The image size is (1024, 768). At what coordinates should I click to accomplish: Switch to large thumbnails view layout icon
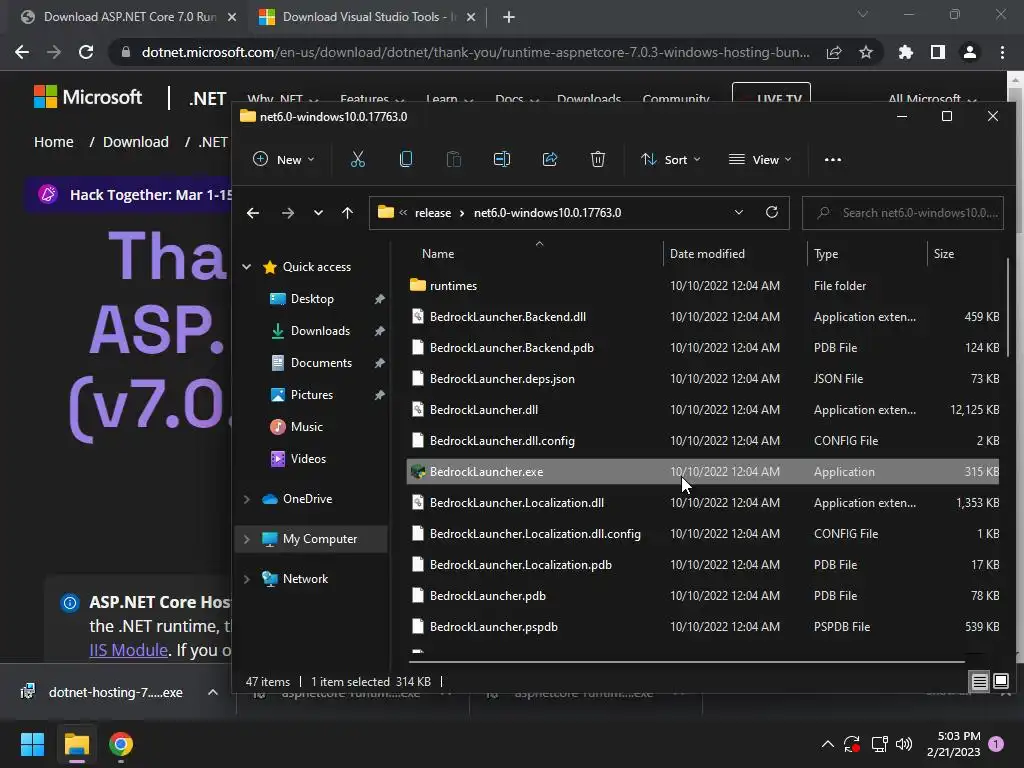pos(1001,682)
